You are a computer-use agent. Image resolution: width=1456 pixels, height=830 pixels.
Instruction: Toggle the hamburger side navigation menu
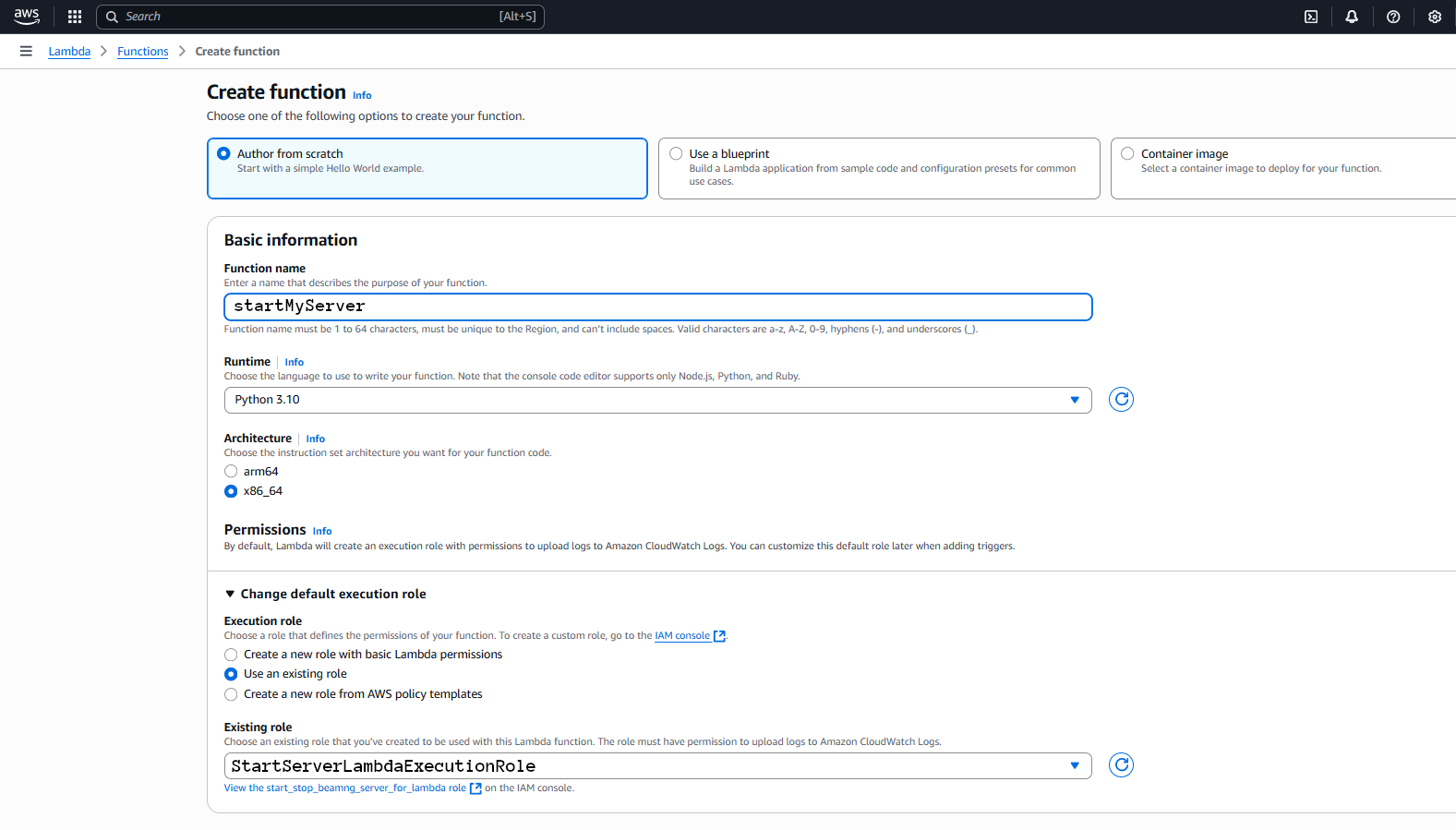[x=26, y=51]
